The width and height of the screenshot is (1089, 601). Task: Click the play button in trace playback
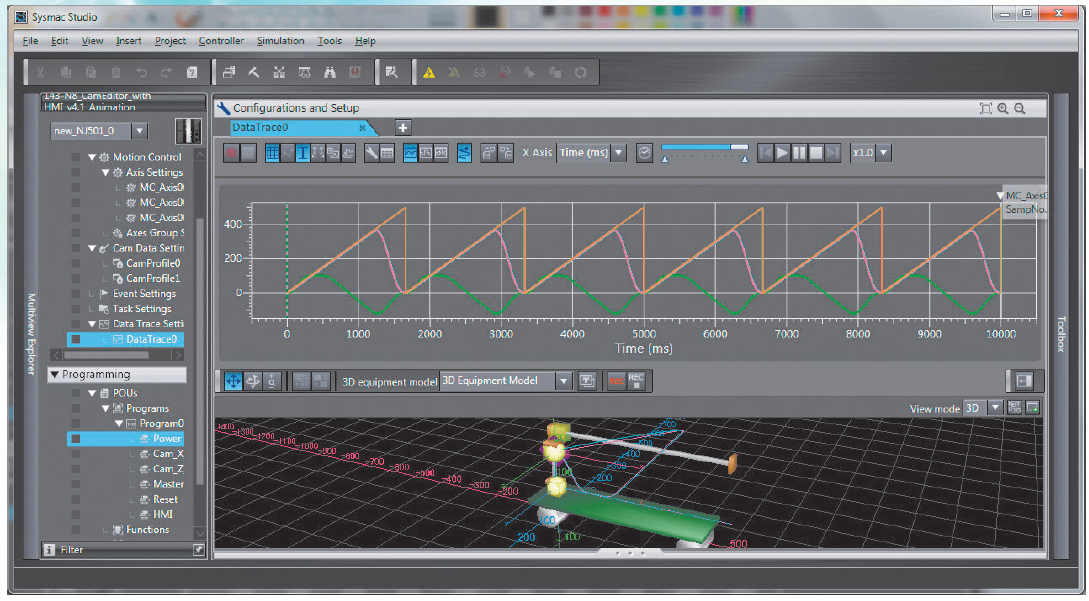[x=782, y=153]
